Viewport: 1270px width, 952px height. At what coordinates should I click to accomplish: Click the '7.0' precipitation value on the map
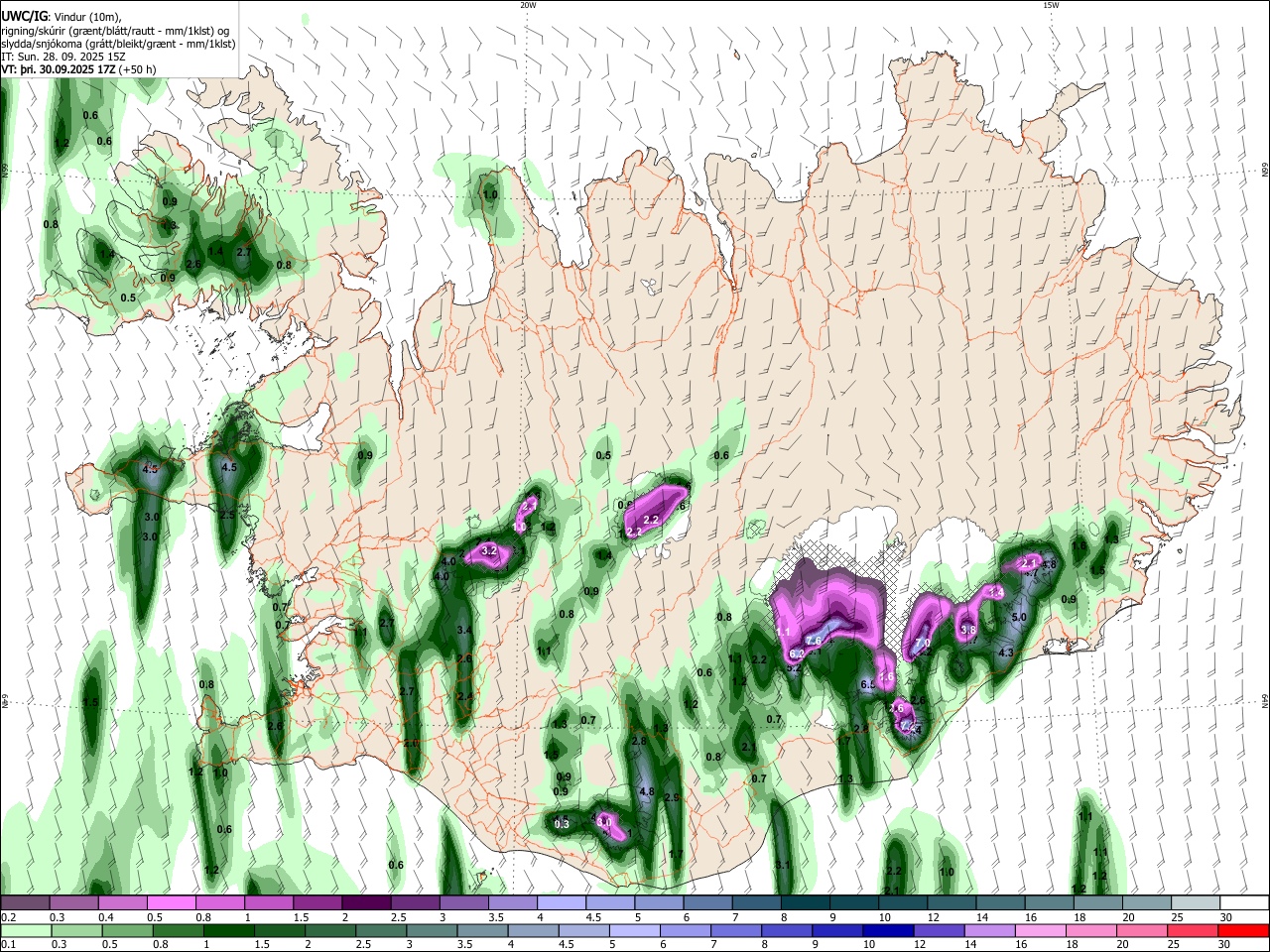click(921, 644)
